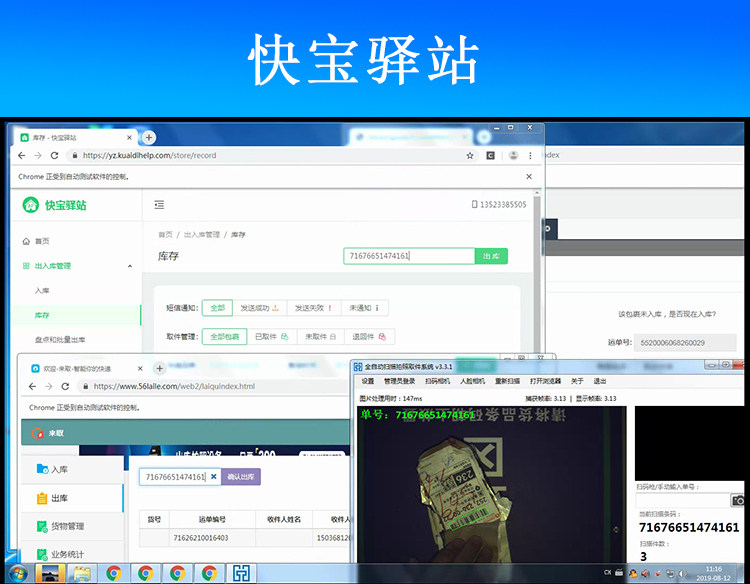
Task: Filter by 未通知 SMS status
Action: click(364, 308)
